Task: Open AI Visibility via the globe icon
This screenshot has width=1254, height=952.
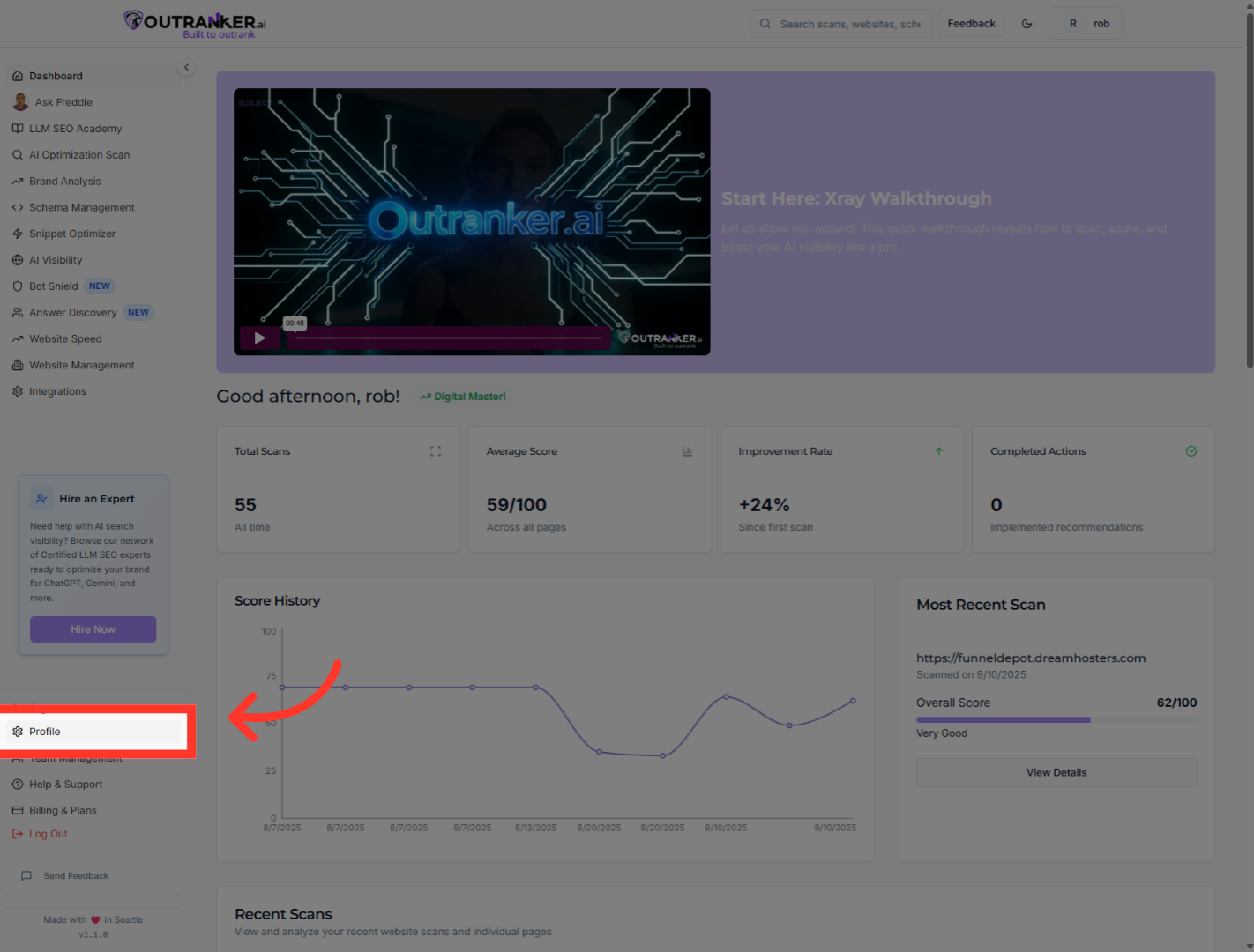Action: (18, 260)
